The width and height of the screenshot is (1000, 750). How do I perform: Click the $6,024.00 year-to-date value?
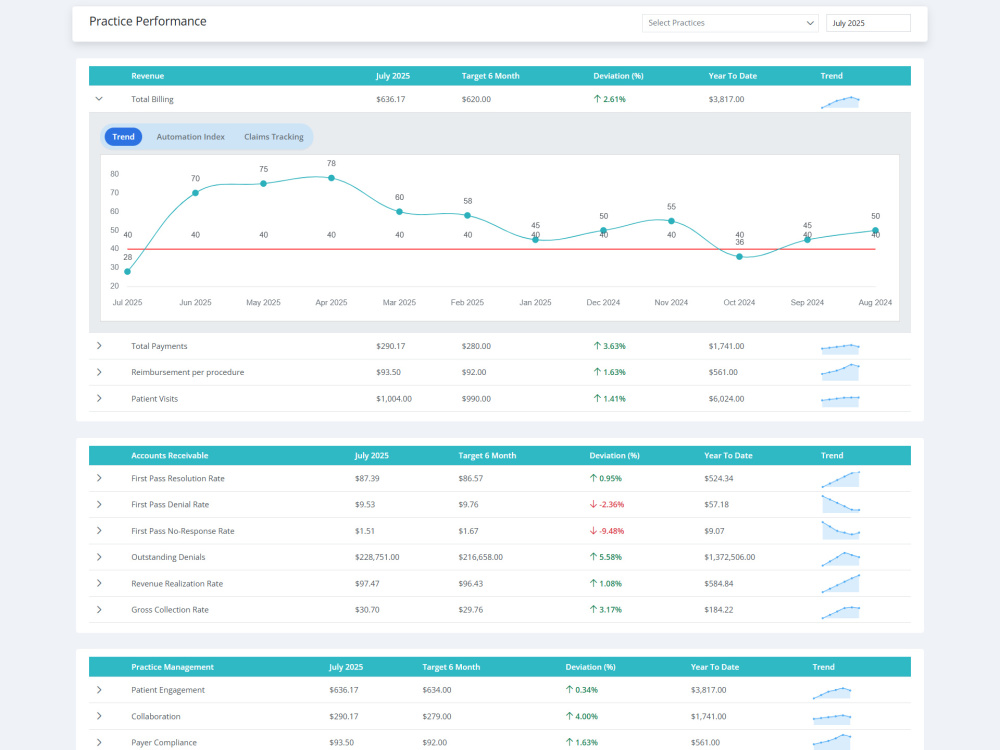726,399
